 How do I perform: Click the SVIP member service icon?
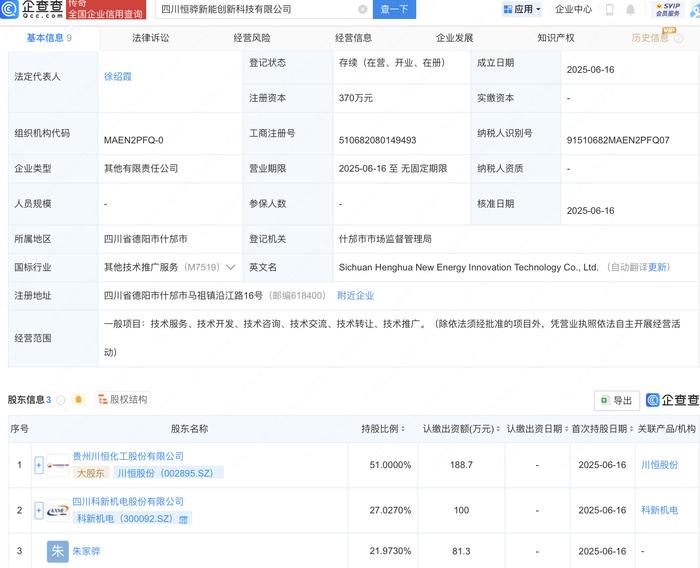pos(668,9)
